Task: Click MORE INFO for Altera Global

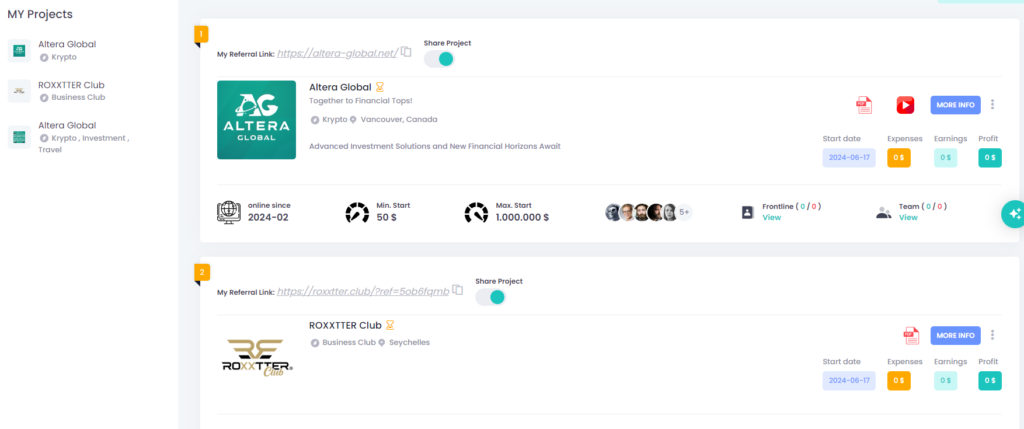Action: pyautogui.click(x=955, y=105)
